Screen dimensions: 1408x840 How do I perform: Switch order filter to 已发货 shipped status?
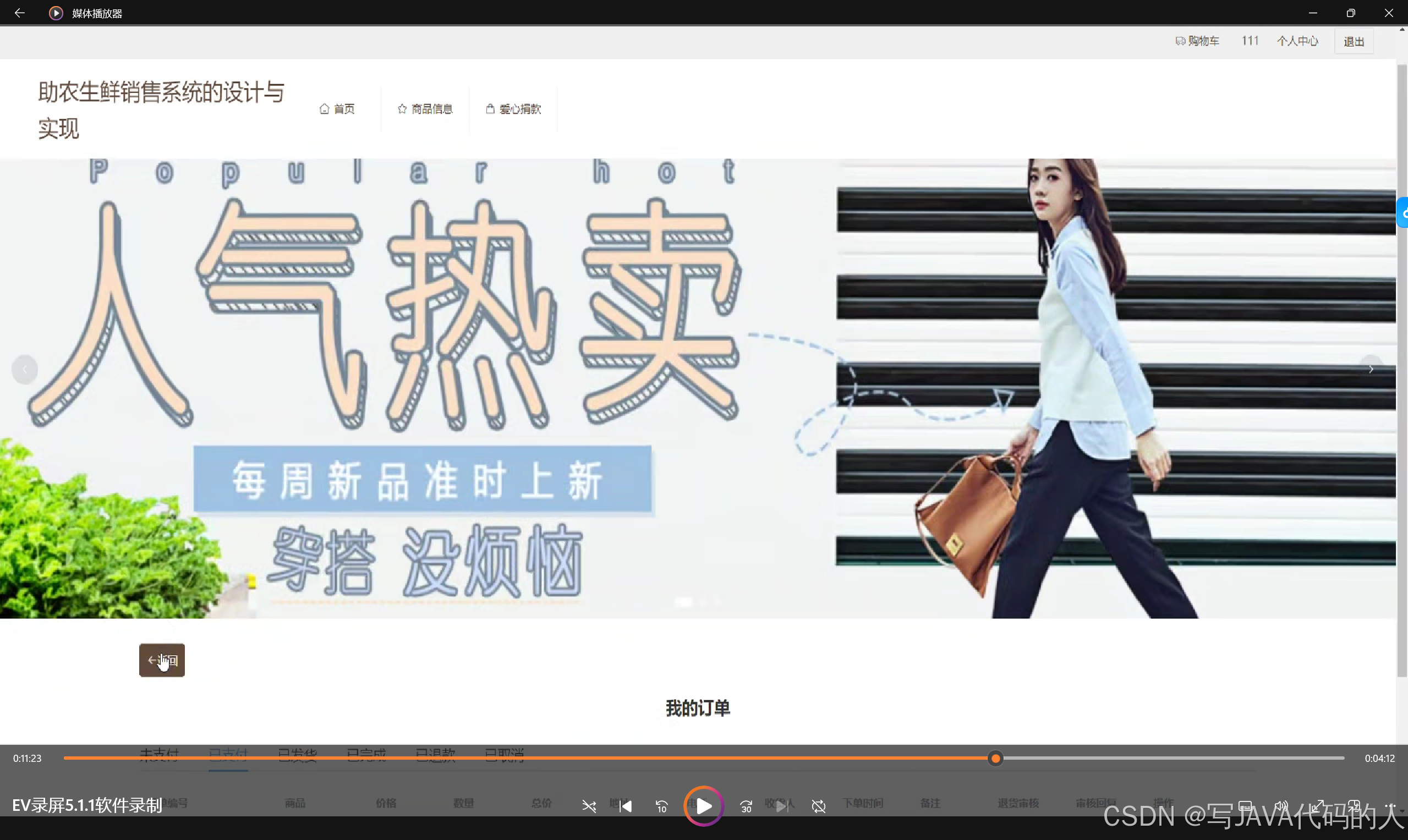[x=298, y=755]
